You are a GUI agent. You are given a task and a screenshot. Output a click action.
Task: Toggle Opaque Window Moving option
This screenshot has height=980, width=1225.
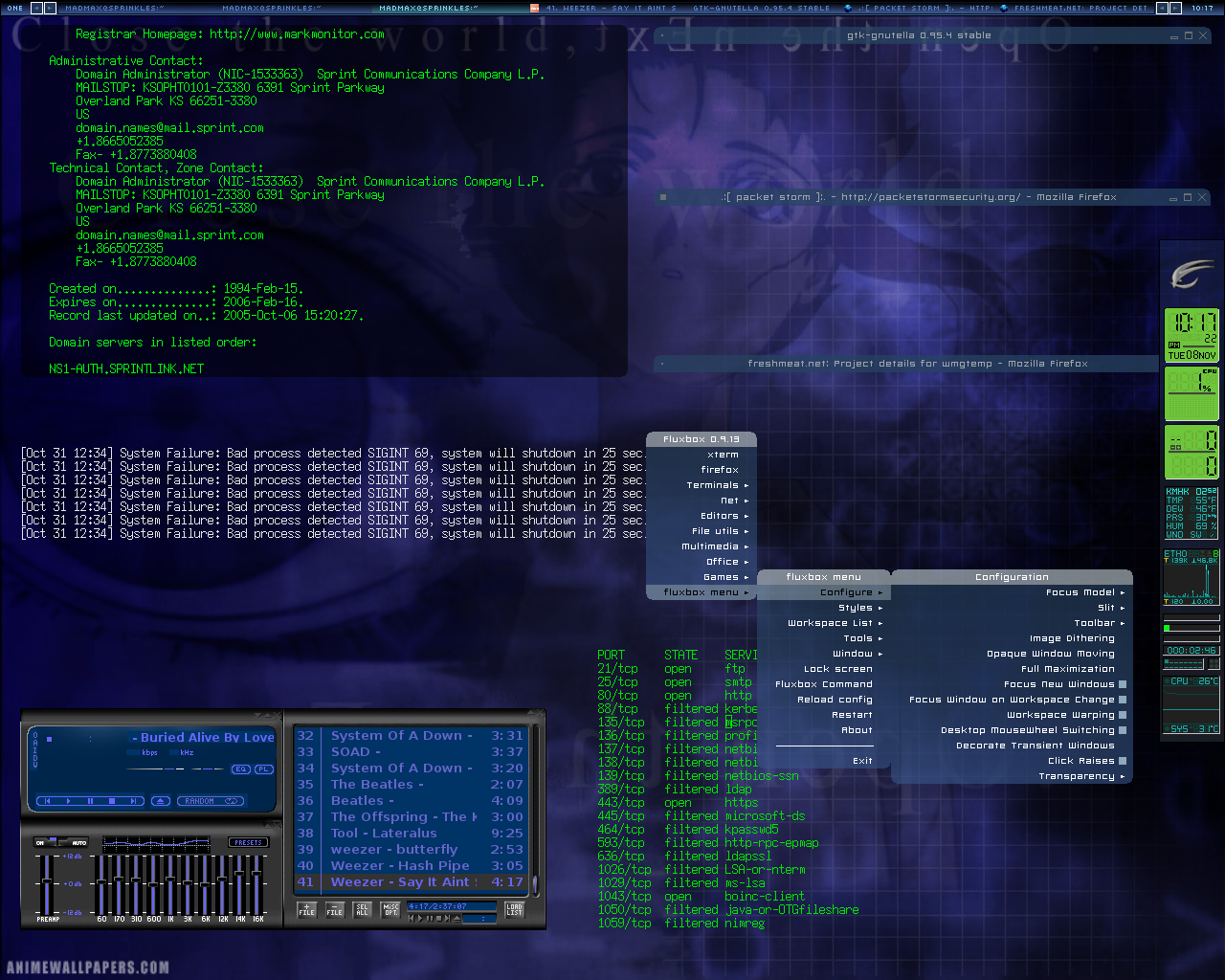[x=1012, y=654]
